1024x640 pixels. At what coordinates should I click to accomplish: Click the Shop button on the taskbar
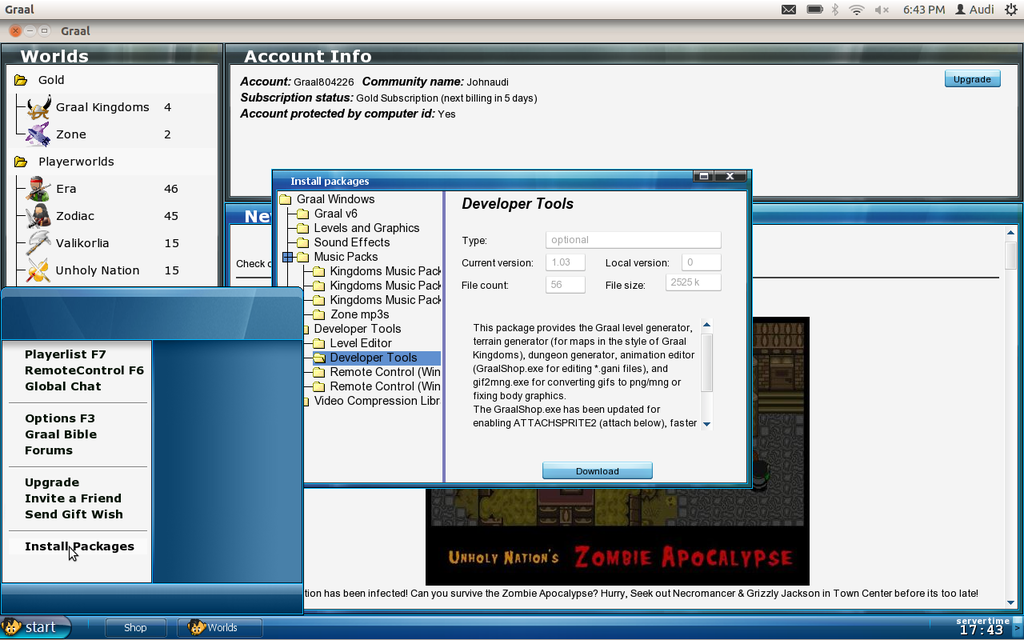click(x=134, y=627)
